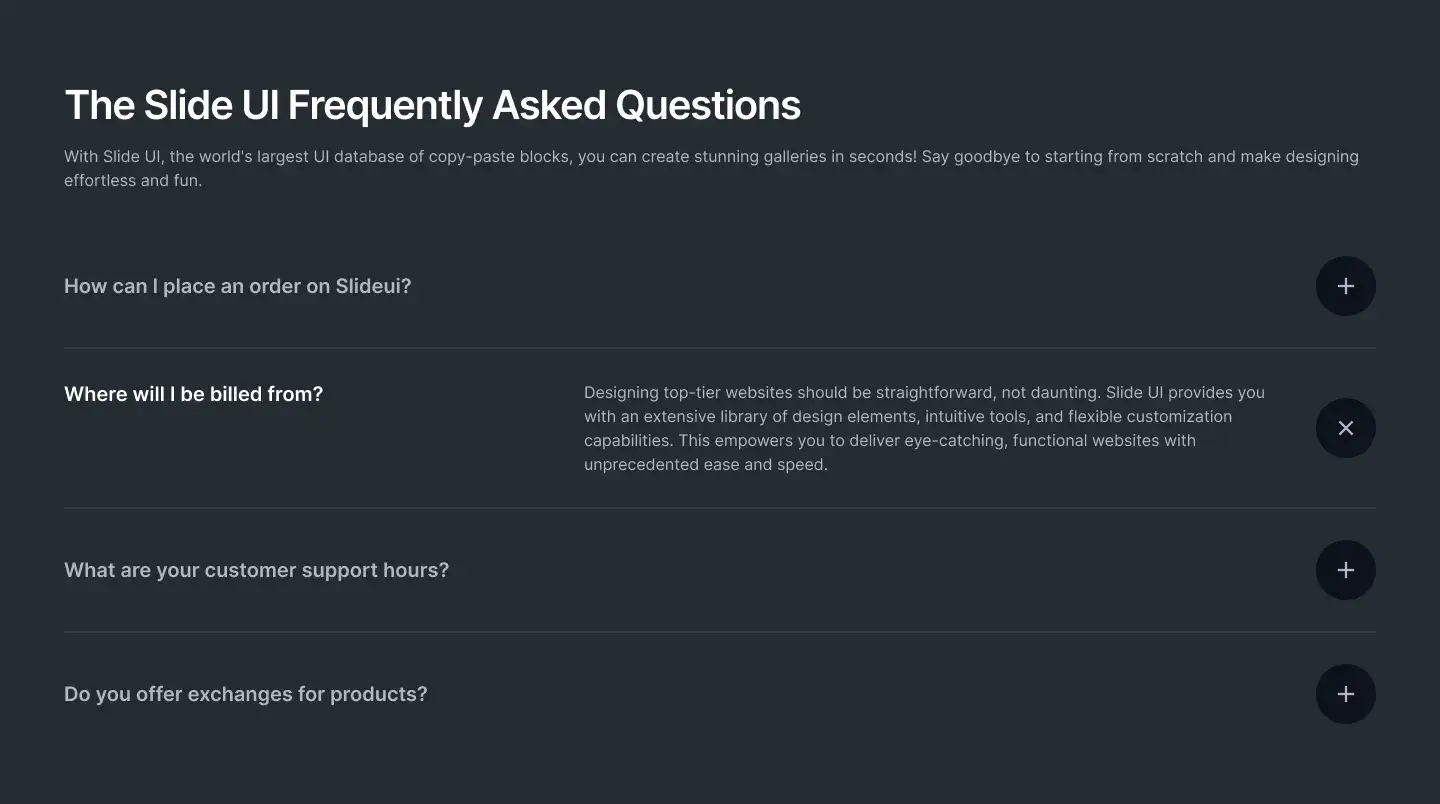Collapse 'Where will I be billed from?' question
Viewport: 1440px width, 804px height.
coord(193,394)
